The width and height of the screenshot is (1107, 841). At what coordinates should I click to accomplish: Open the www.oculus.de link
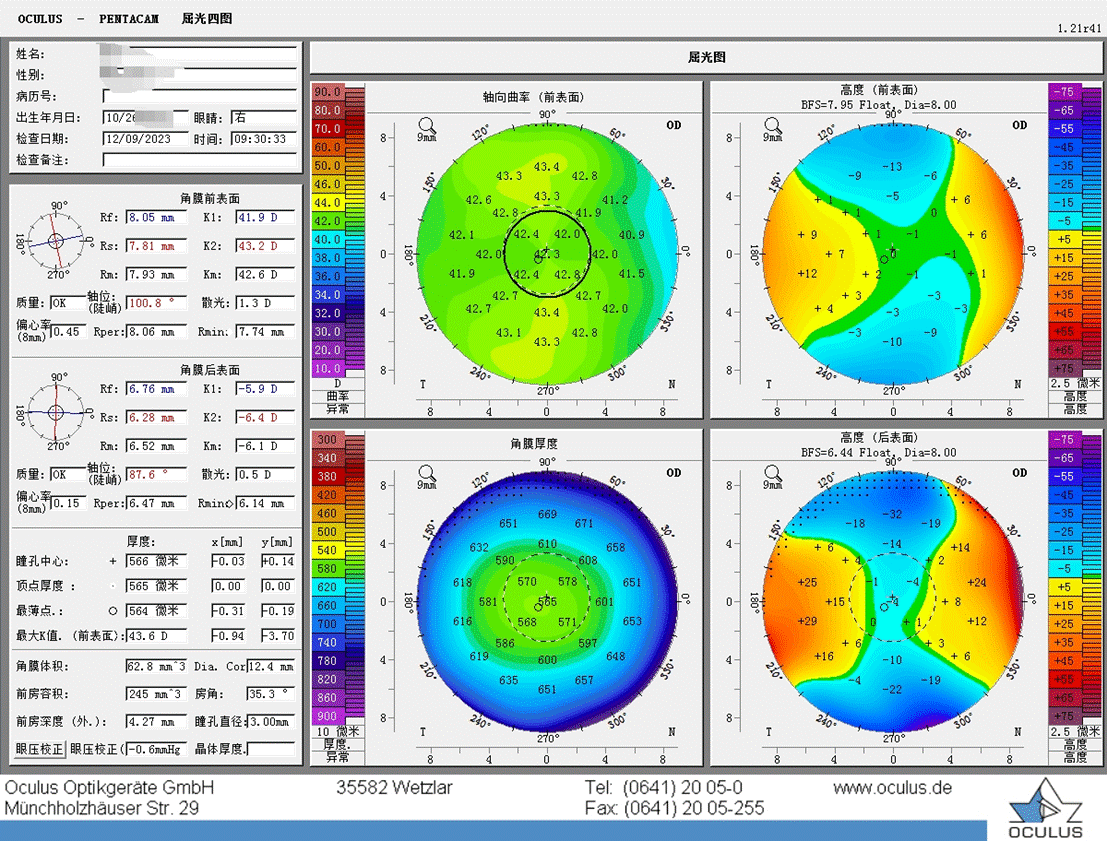(x=892, y=788)
